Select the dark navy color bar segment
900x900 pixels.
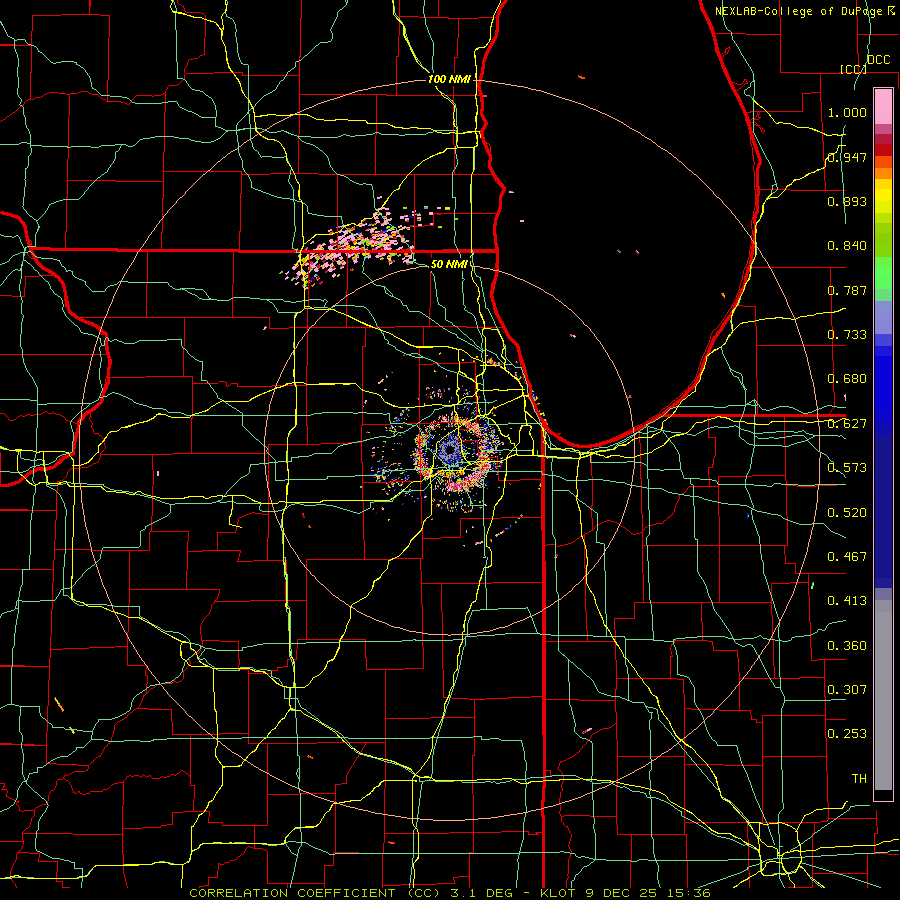tap(883, 511)
